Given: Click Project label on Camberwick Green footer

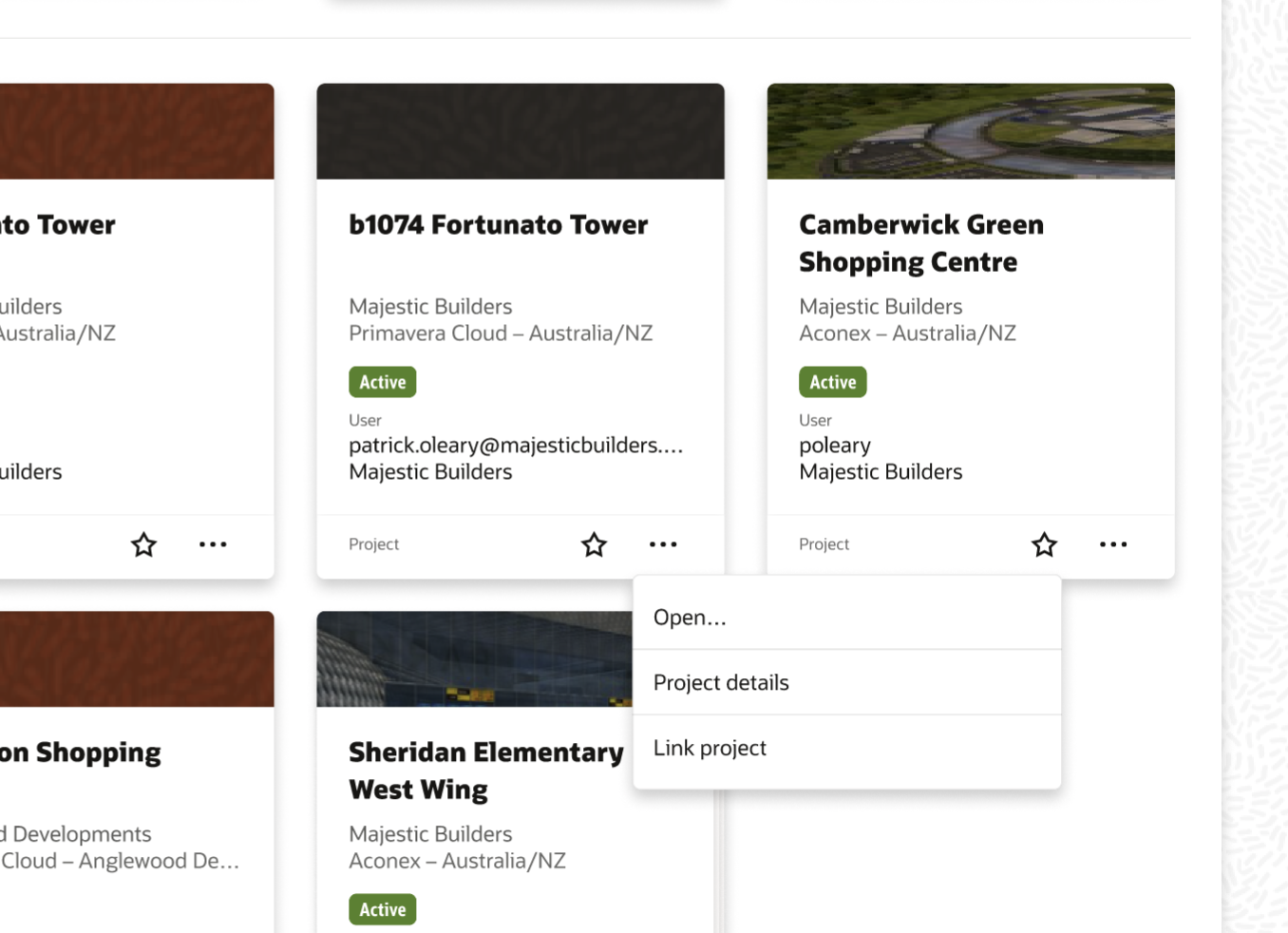Looking at the screenshot, I should pyautogui.click(x=824, y=544).
